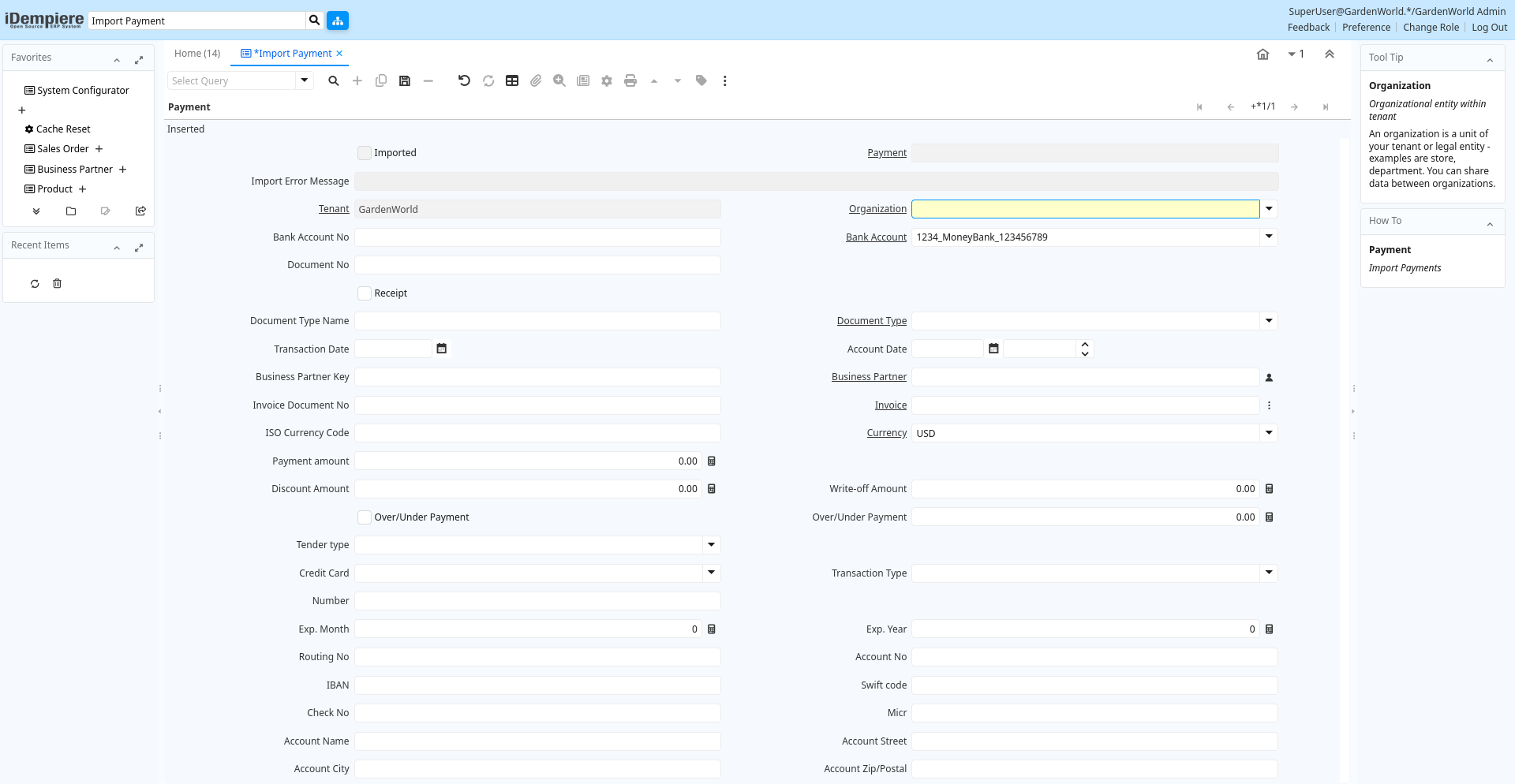The height and width of the screenshot is (784, 1515).
Task: Switch to the Home (14) tab
Action: click(x=197, y=54)
